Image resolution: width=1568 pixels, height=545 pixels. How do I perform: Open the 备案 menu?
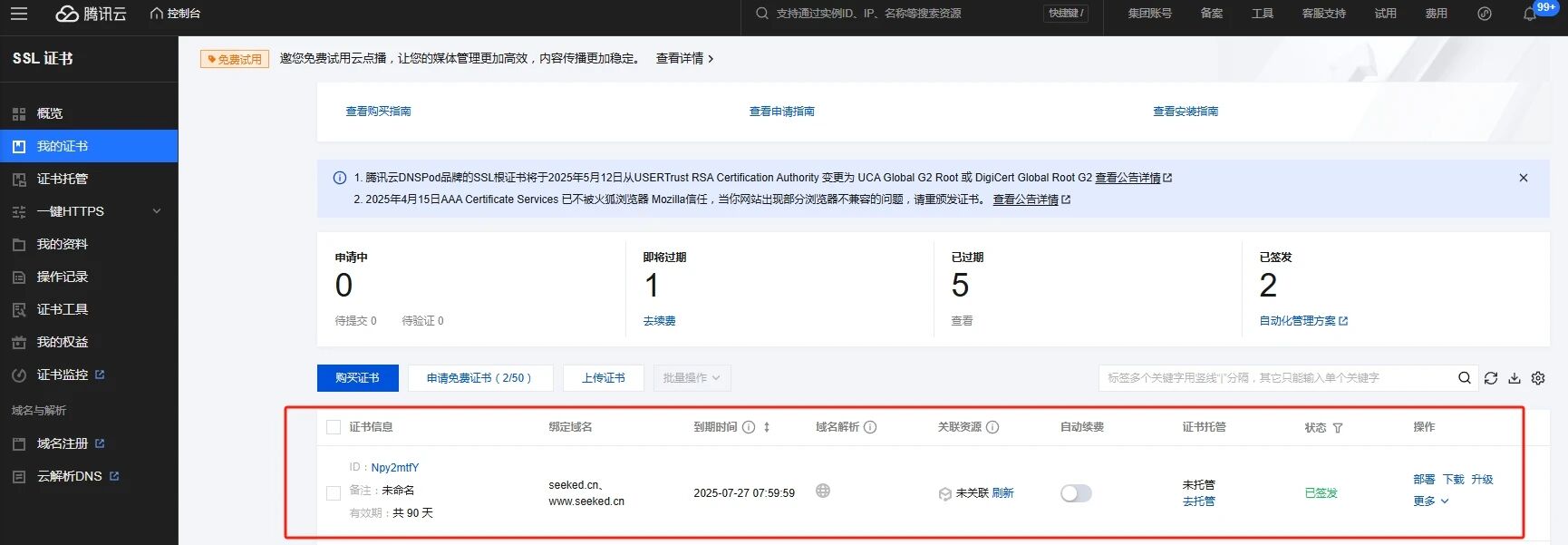(x=1212, y=14)
